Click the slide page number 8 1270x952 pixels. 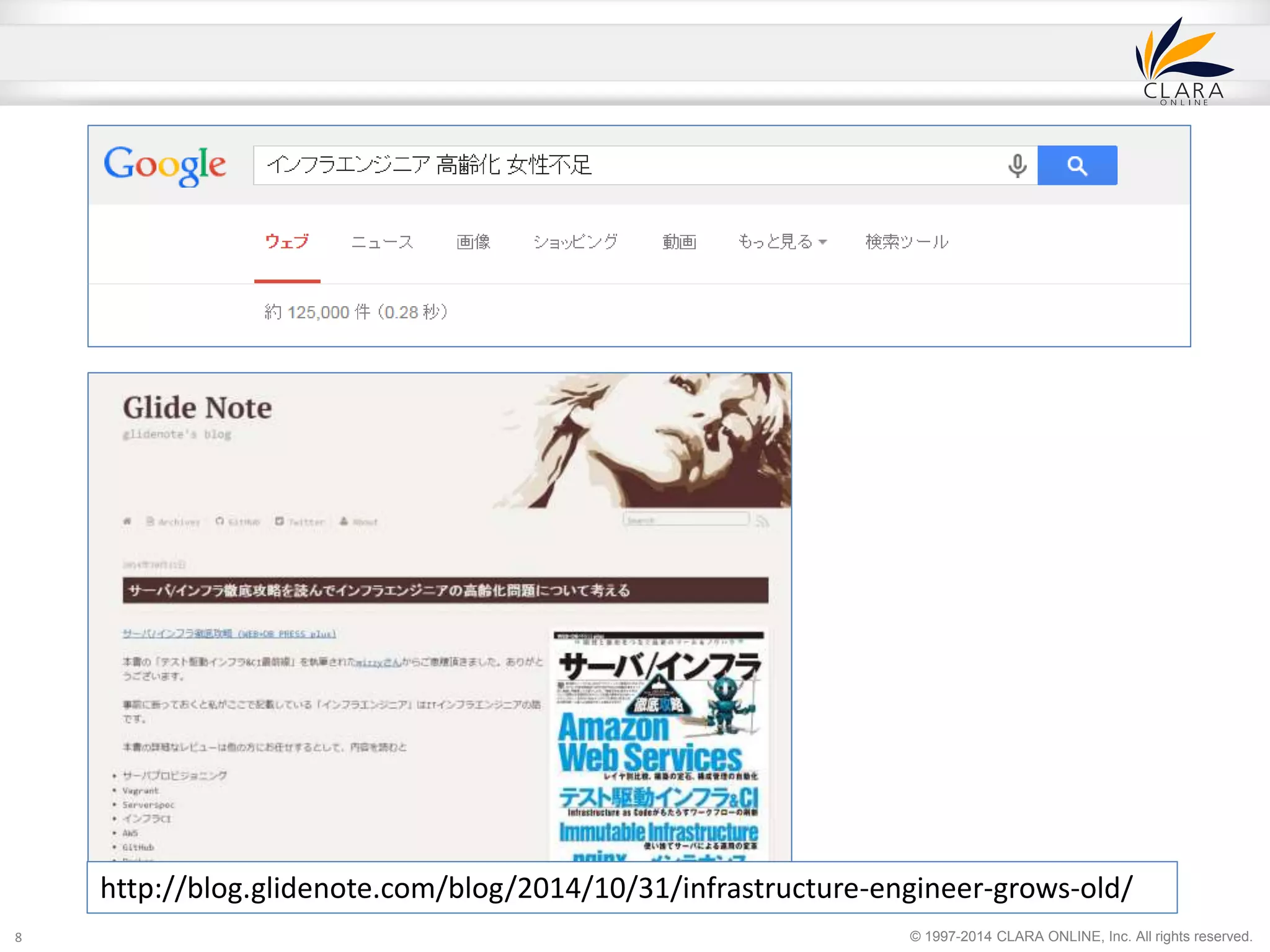pos(19,937)
